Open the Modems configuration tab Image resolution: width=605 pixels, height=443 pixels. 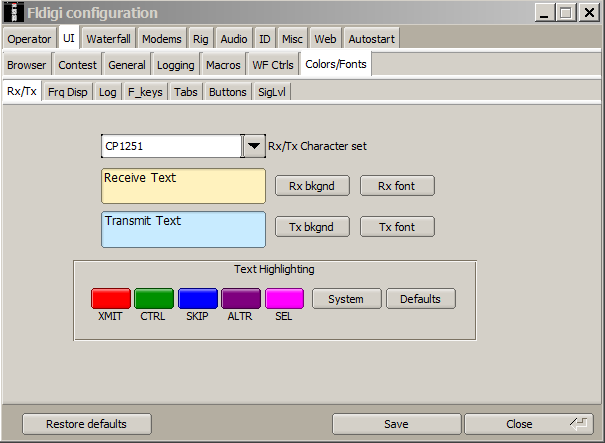click(x=159, y=39)
